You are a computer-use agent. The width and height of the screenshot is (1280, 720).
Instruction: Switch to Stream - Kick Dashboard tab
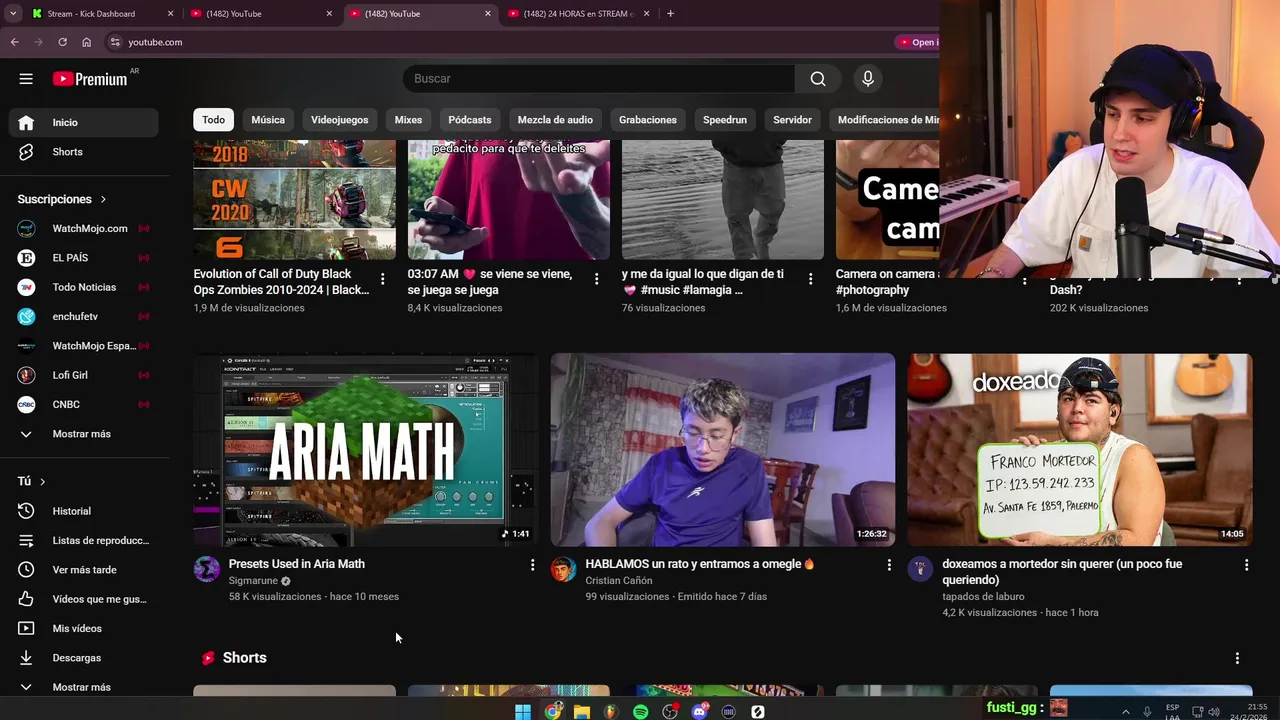100,14
